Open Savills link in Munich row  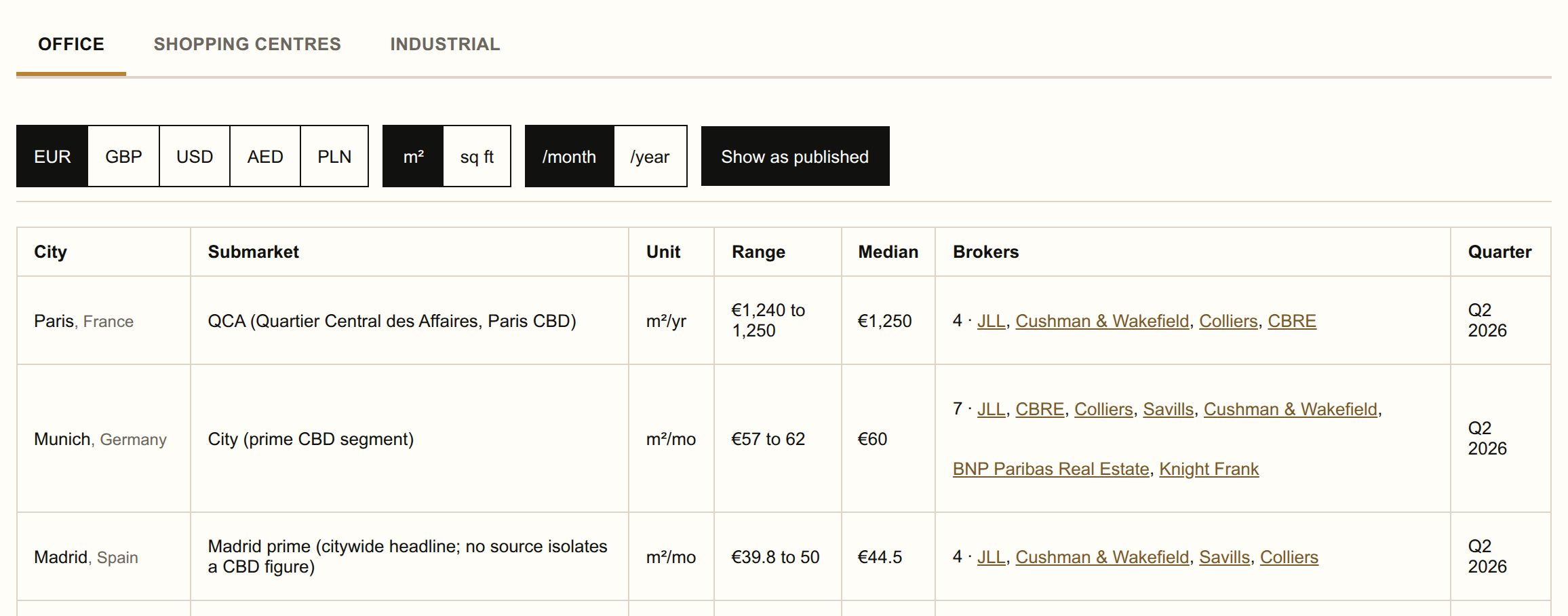pos(1168,409)
